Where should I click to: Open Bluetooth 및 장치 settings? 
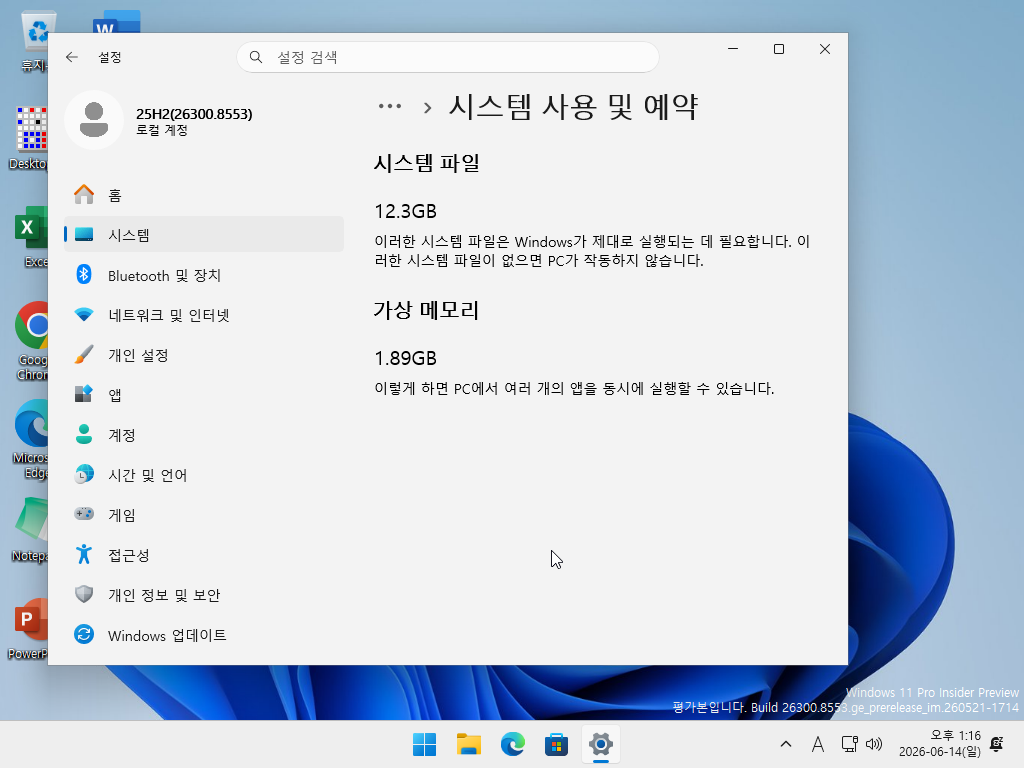point(204,275)
